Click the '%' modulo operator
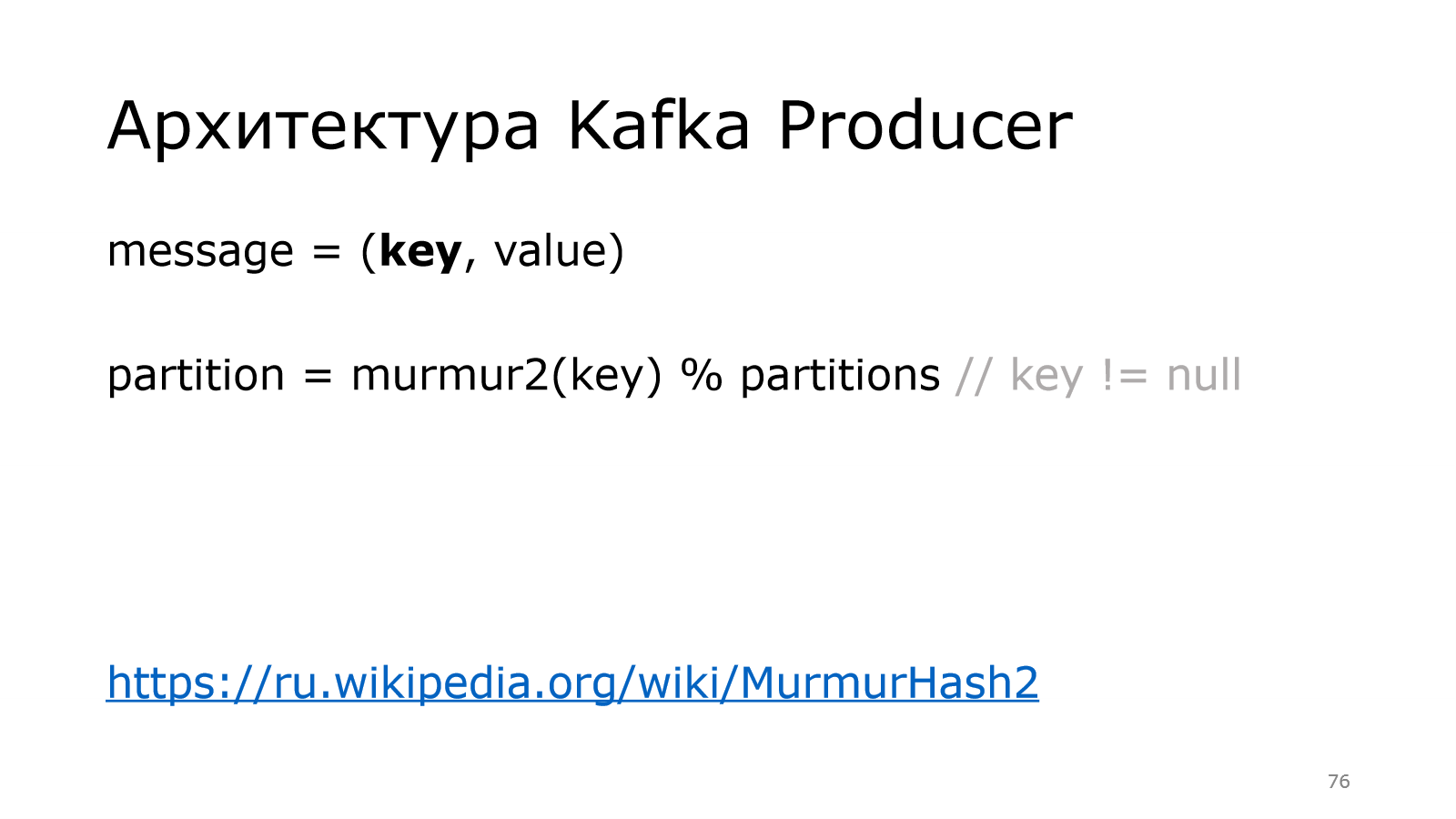This screenshot has height=819, width=1456. pos(701,376)
